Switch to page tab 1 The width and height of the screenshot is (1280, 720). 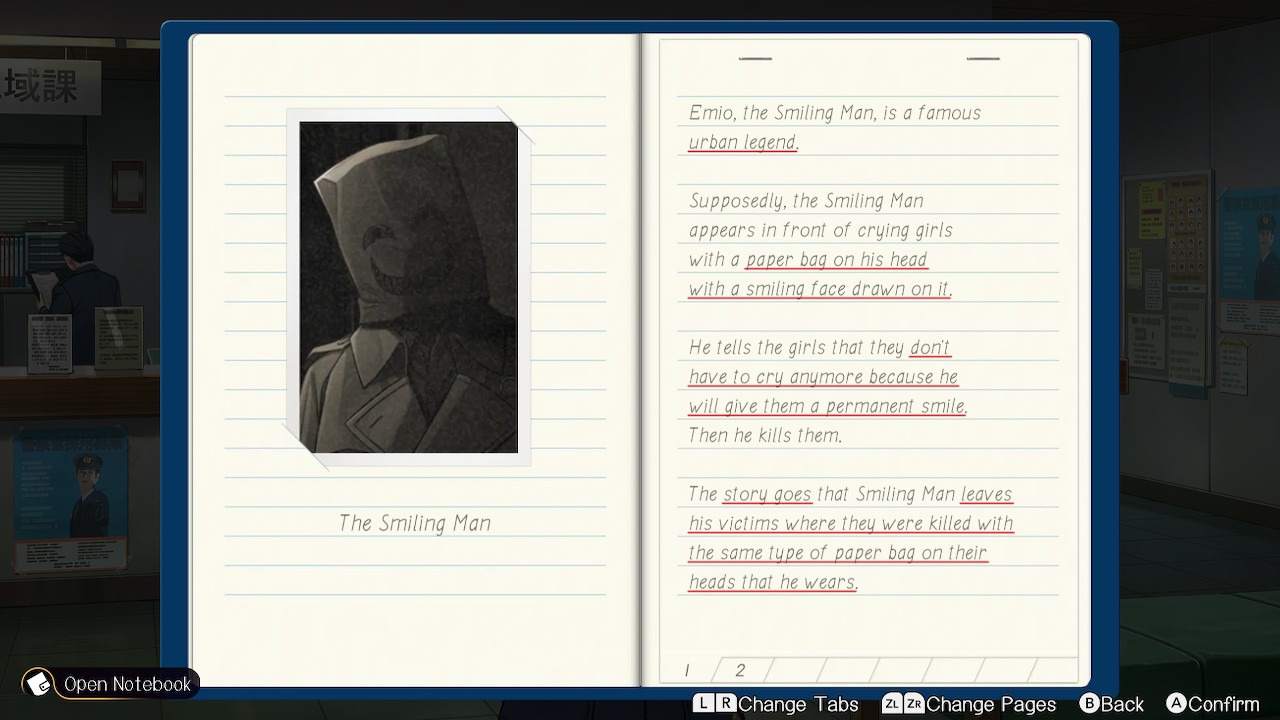click(x=689, y=670)
